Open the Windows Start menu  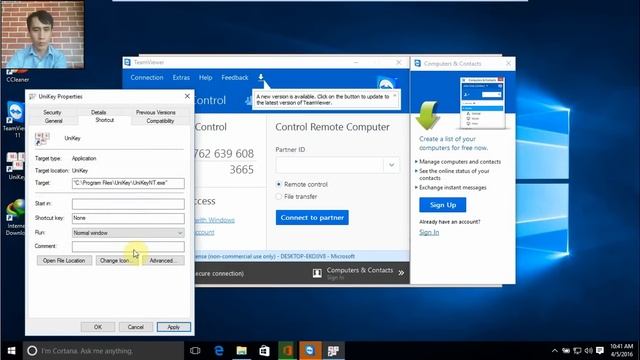11,351
